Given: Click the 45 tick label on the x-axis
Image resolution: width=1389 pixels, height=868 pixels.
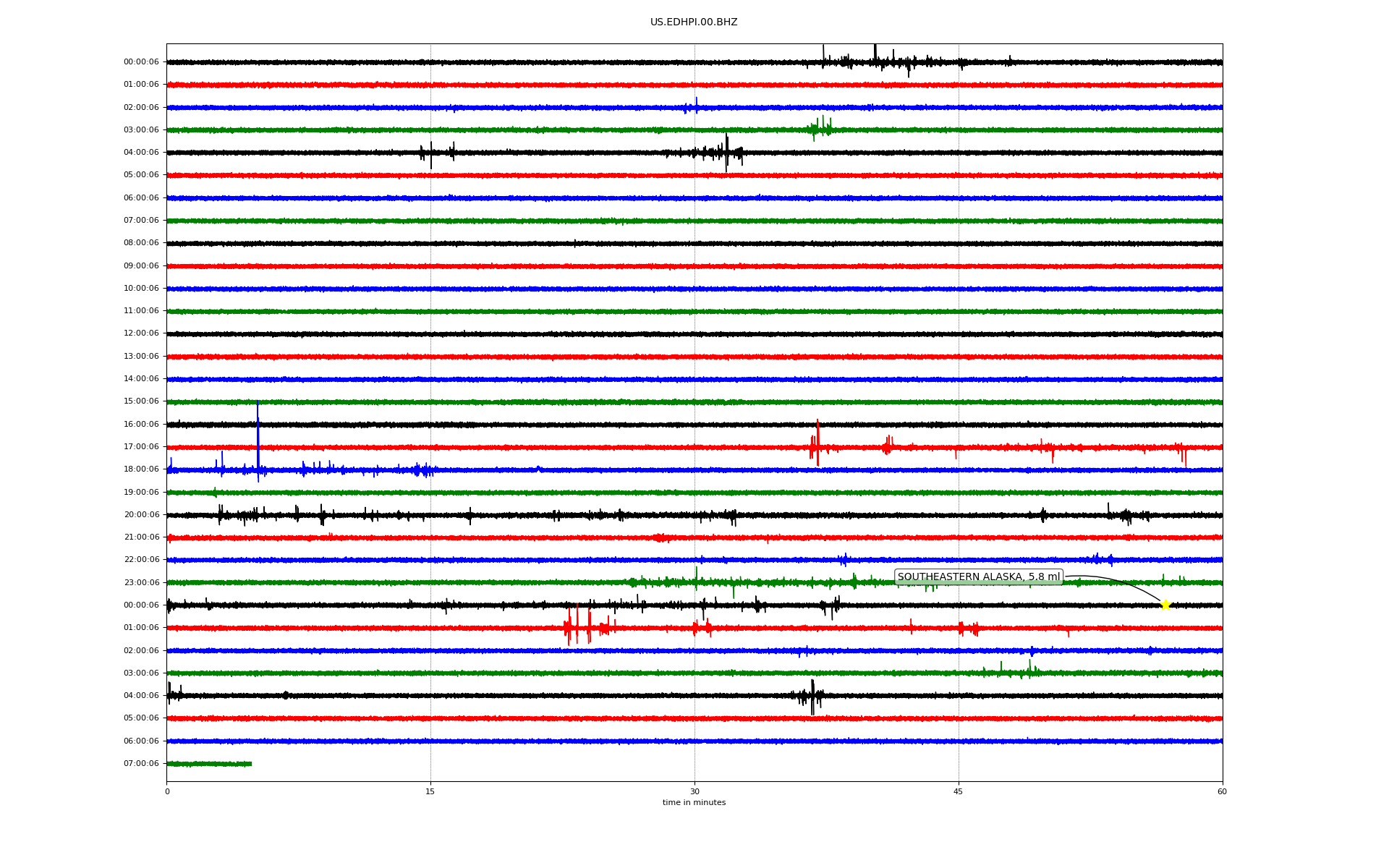Looking at the screenshot, I should 959,791.
